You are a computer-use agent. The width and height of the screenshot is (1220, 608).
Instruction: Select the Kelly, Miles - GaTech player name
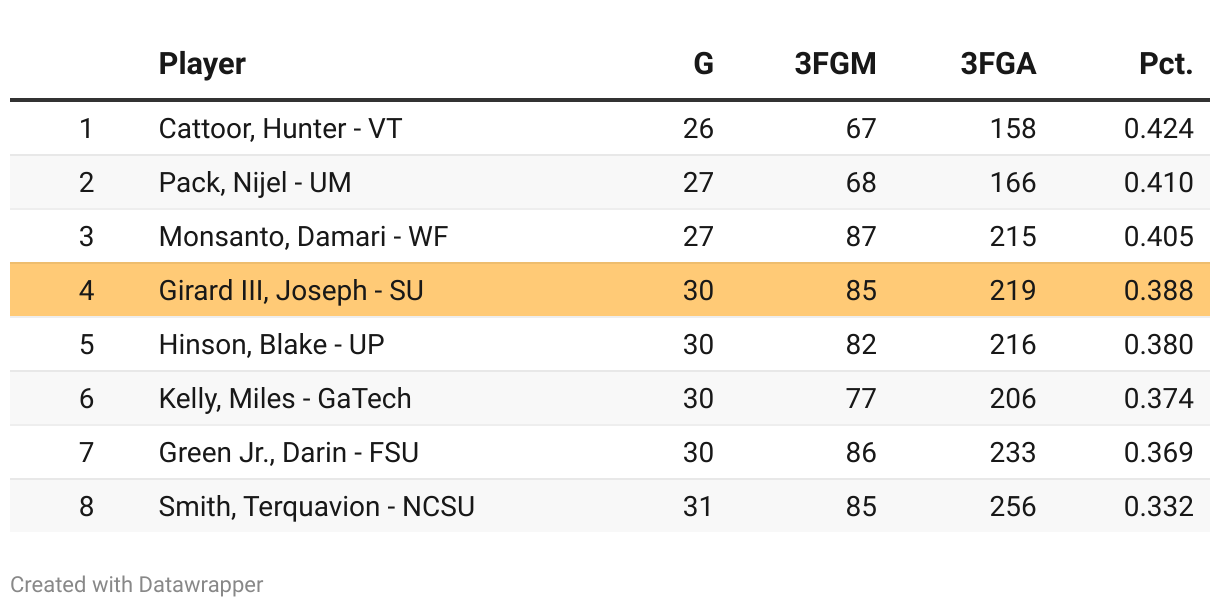tap(285, 399)
